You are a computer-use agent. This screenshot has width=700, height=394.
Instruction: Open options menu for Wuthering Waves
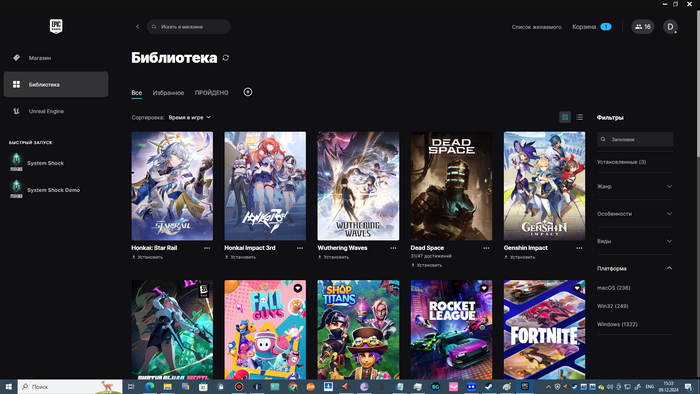[393, 248]
